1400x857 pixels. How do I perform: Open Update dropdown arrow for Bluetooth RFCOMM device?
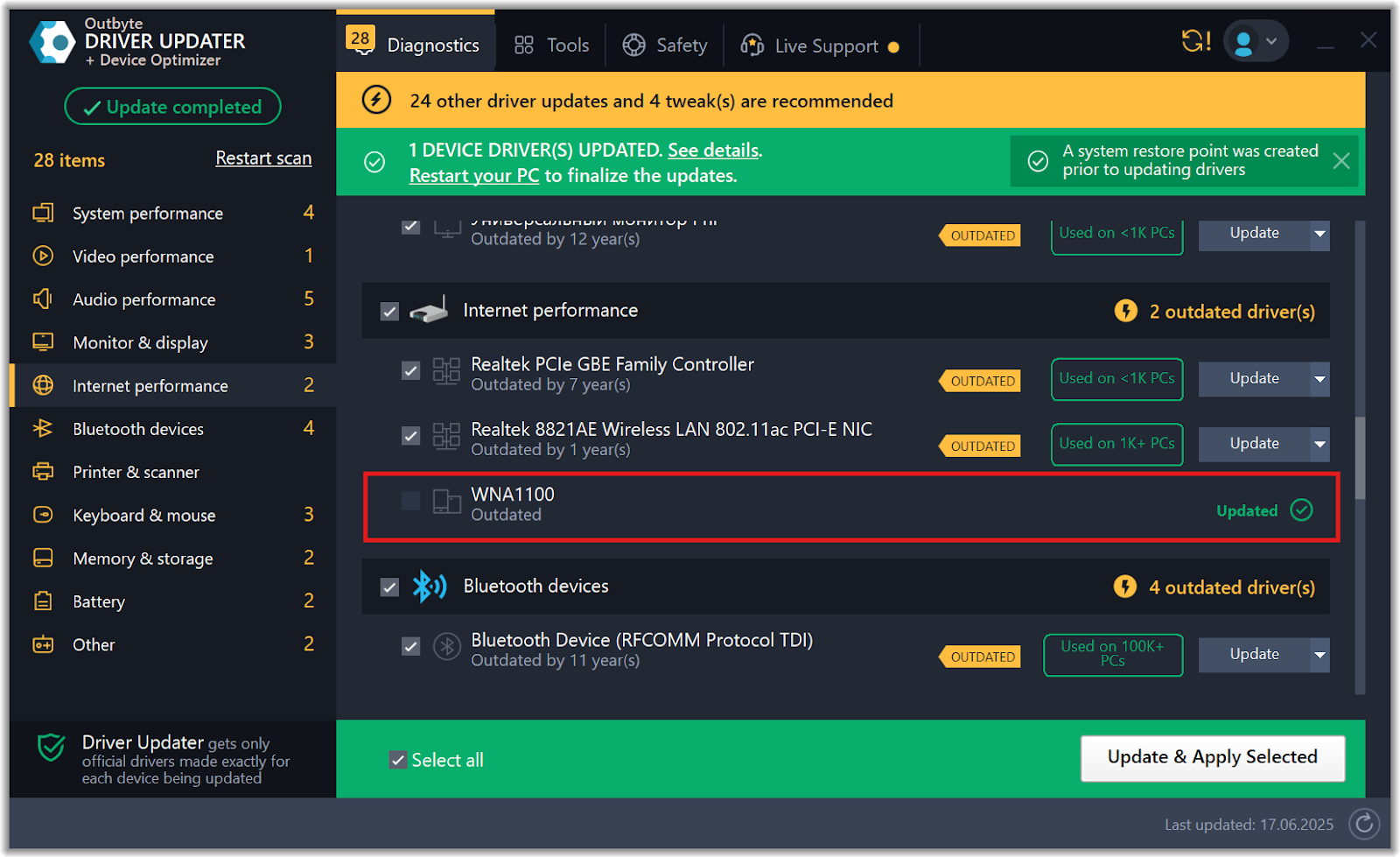(1319, 655)
